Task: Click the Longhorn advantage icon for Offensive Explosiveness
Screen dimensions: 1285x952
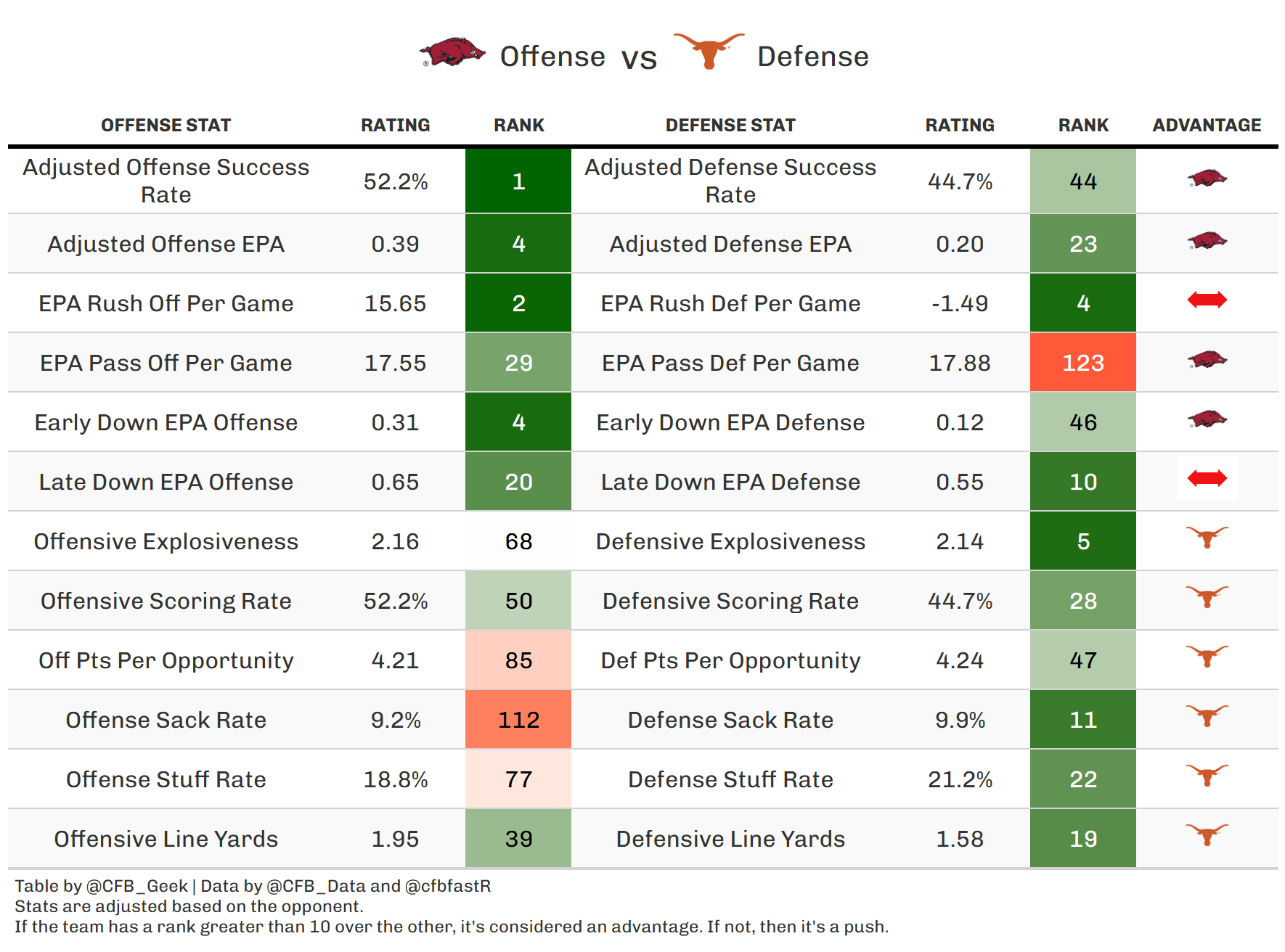Action: pyautogui.click(x=1207, y=538)
